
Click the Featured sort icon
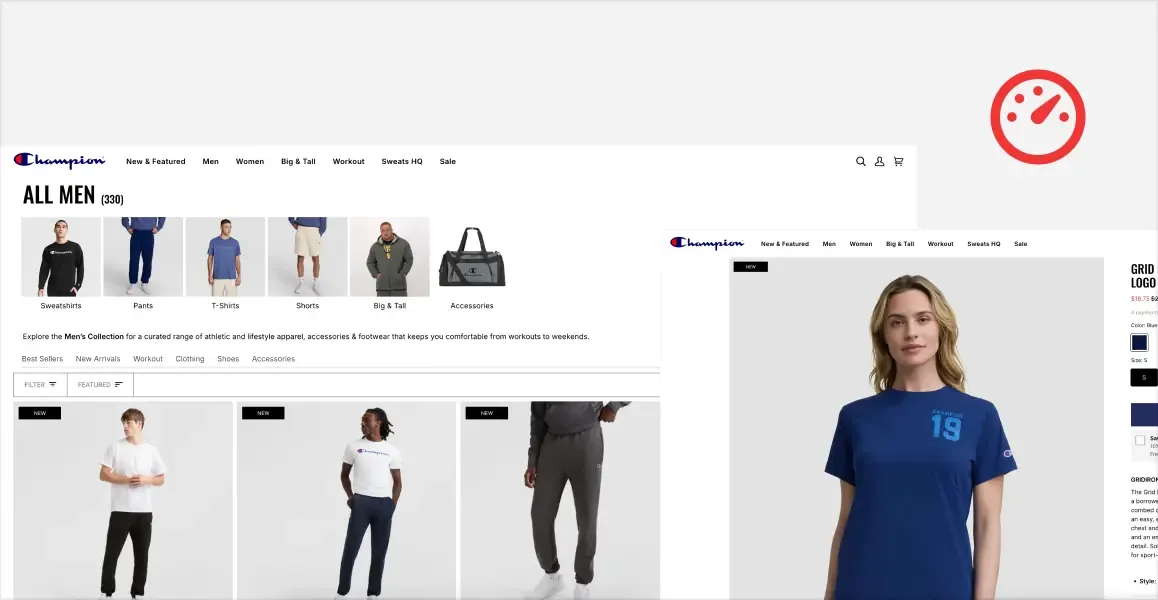[x=119, y=384]
